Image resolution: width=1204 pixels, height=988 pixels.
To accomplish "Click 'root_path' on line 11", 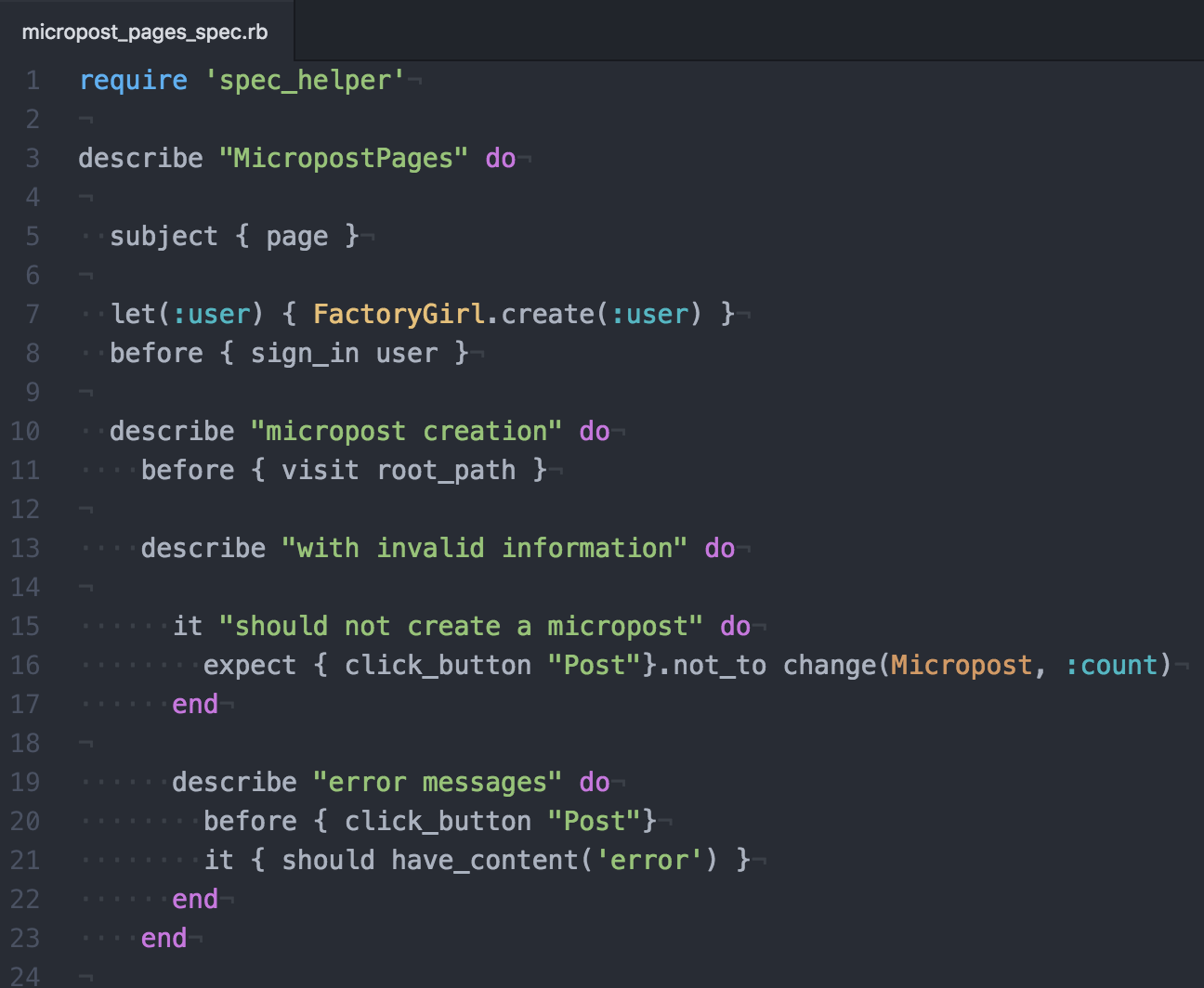I will point(446,471).
